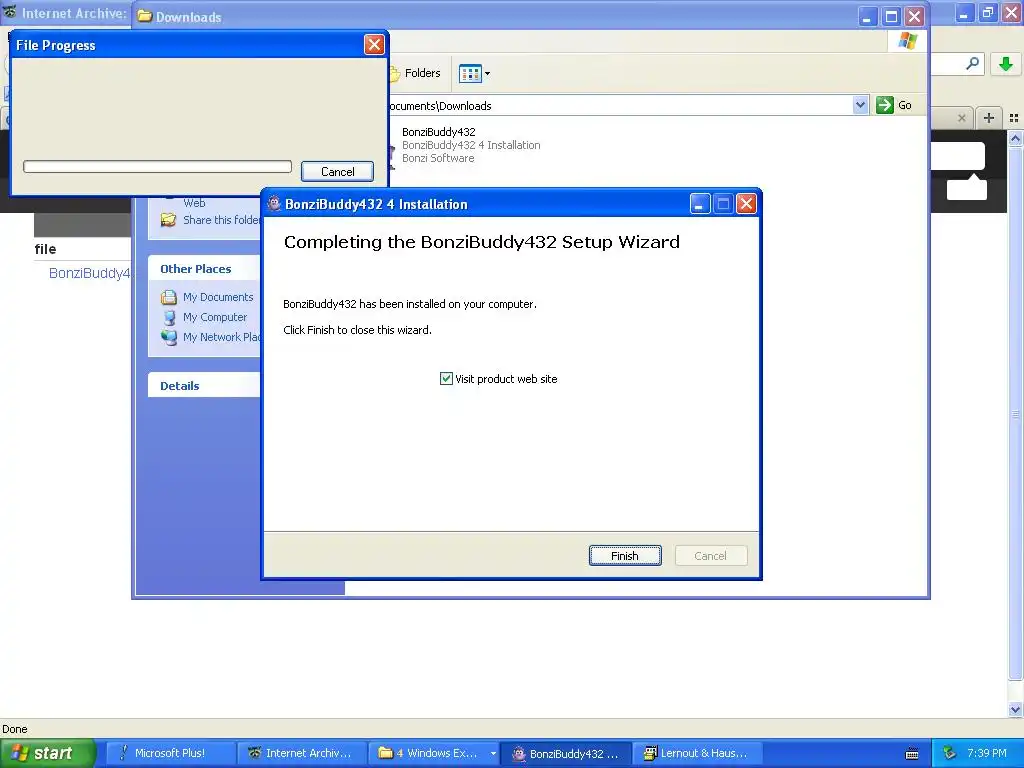Click the BonziBuddy gorilla icon in installer title bar

coord(274,204)
